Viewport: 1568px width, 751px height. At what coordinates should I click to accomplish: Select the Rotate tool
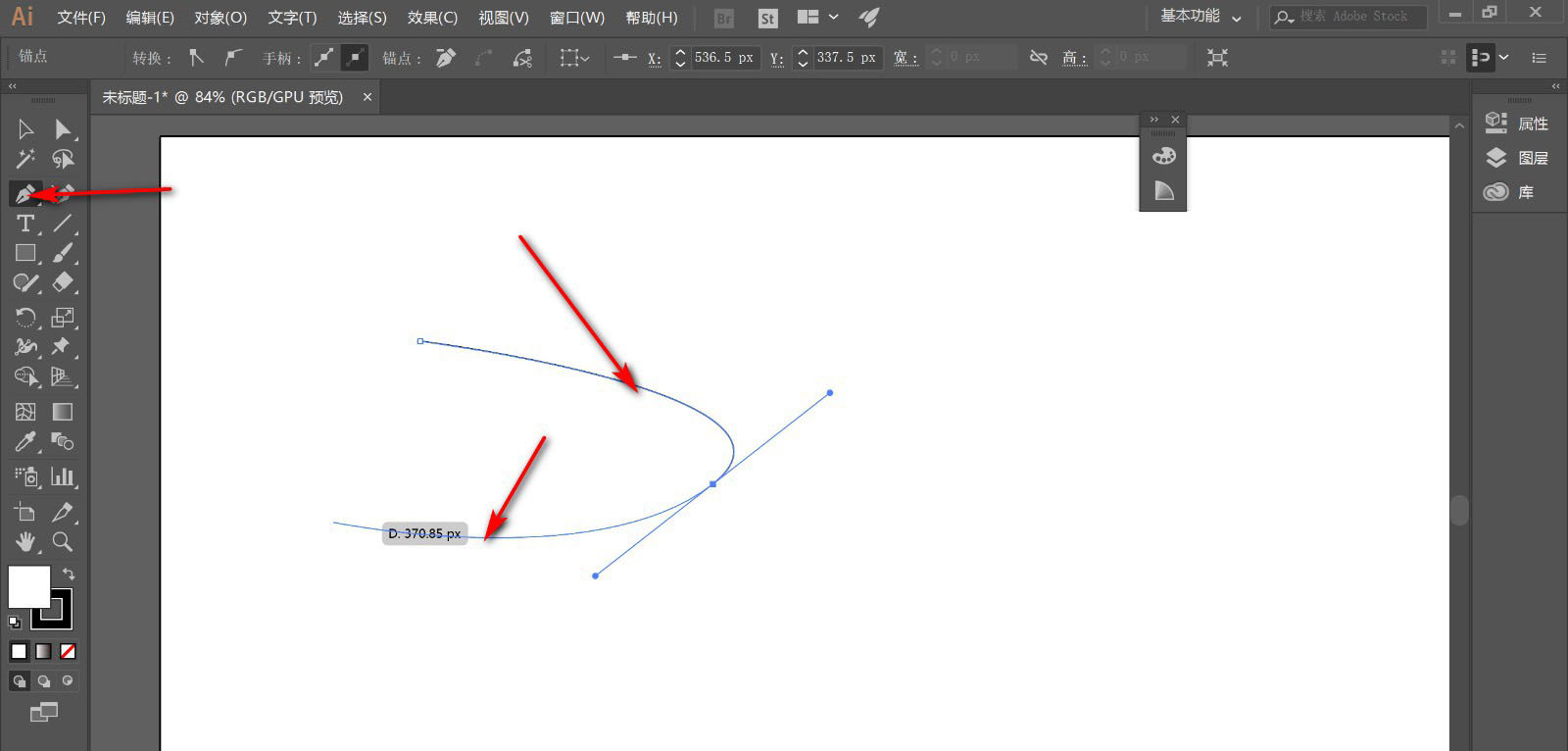(x=25, y=317)
